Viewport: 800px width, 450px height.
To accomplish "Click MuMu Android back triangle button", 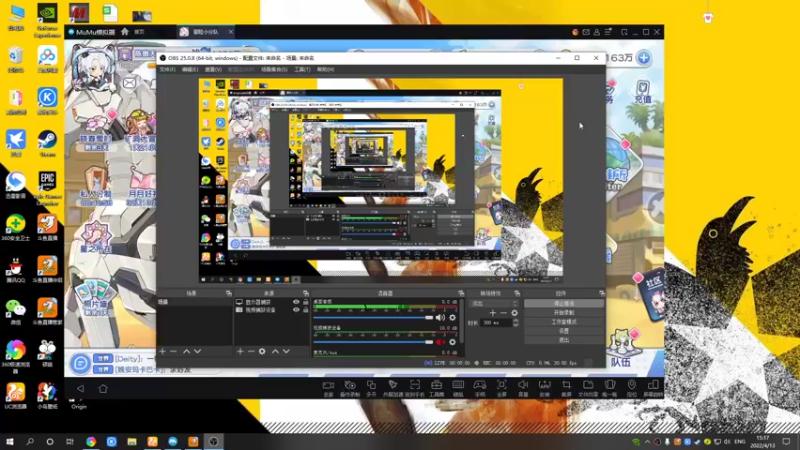I will click(x=80, y=389).
